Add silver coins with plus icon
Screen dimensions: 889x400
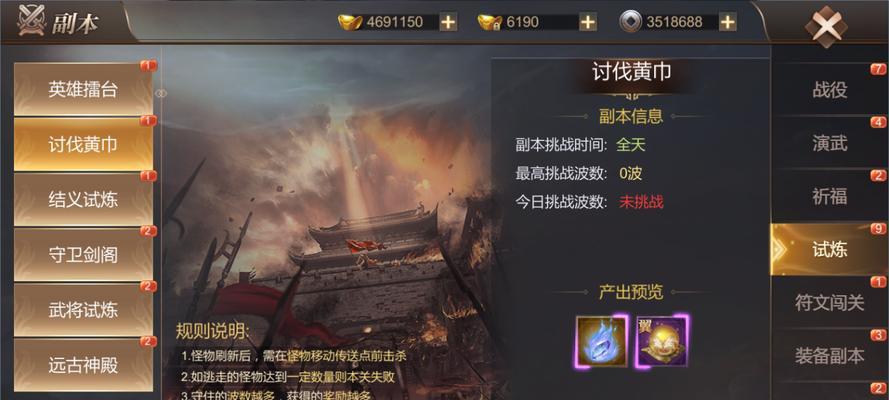pyautogui.click(x=727, y=22)
